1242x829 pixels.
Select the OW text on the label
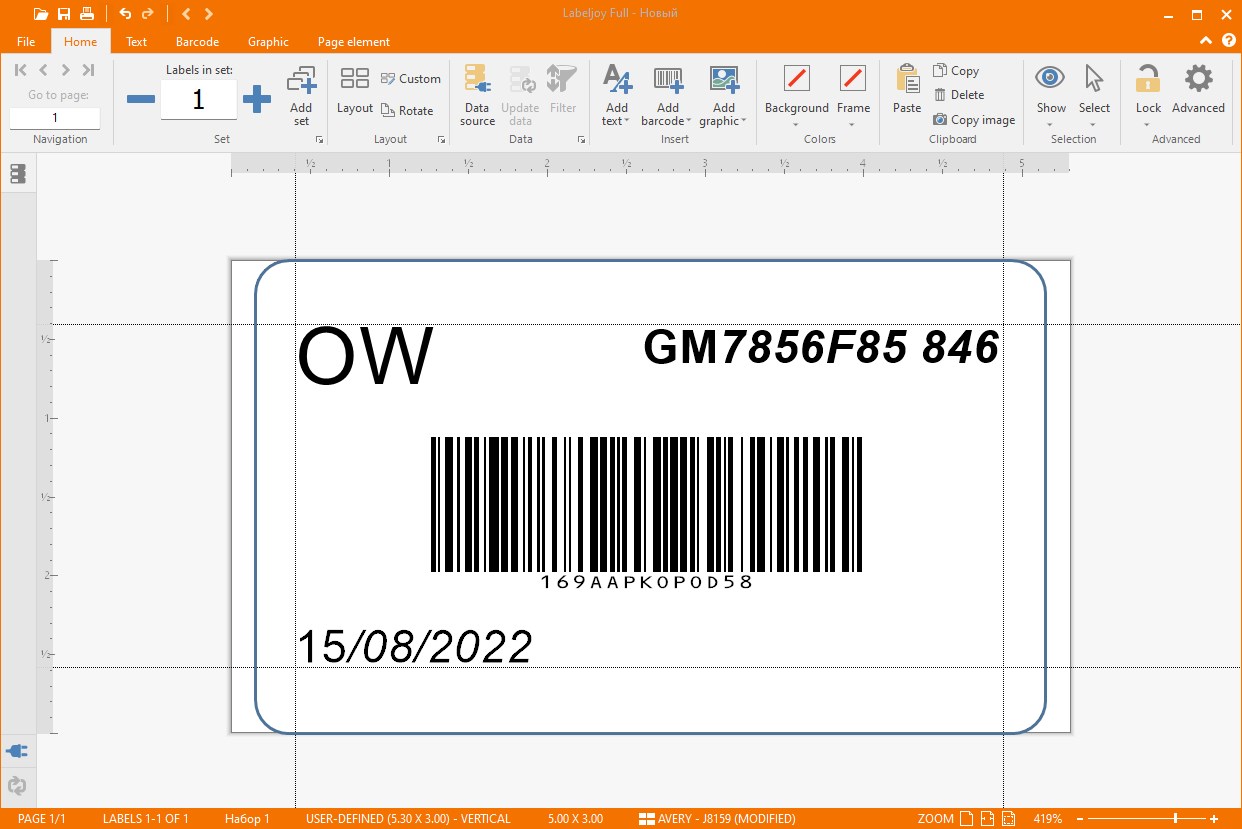[366, 356]
